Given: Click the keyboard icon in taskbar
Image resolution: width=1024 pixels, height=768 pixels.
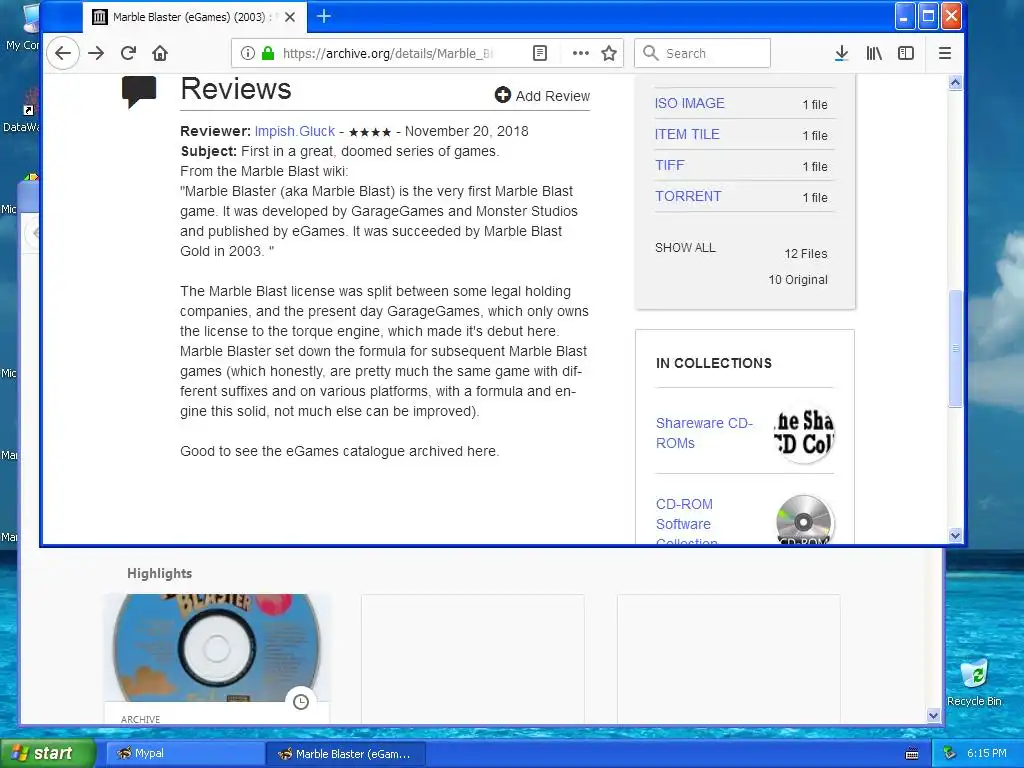Looking at the screenshot, I should [x=912, y=754].
